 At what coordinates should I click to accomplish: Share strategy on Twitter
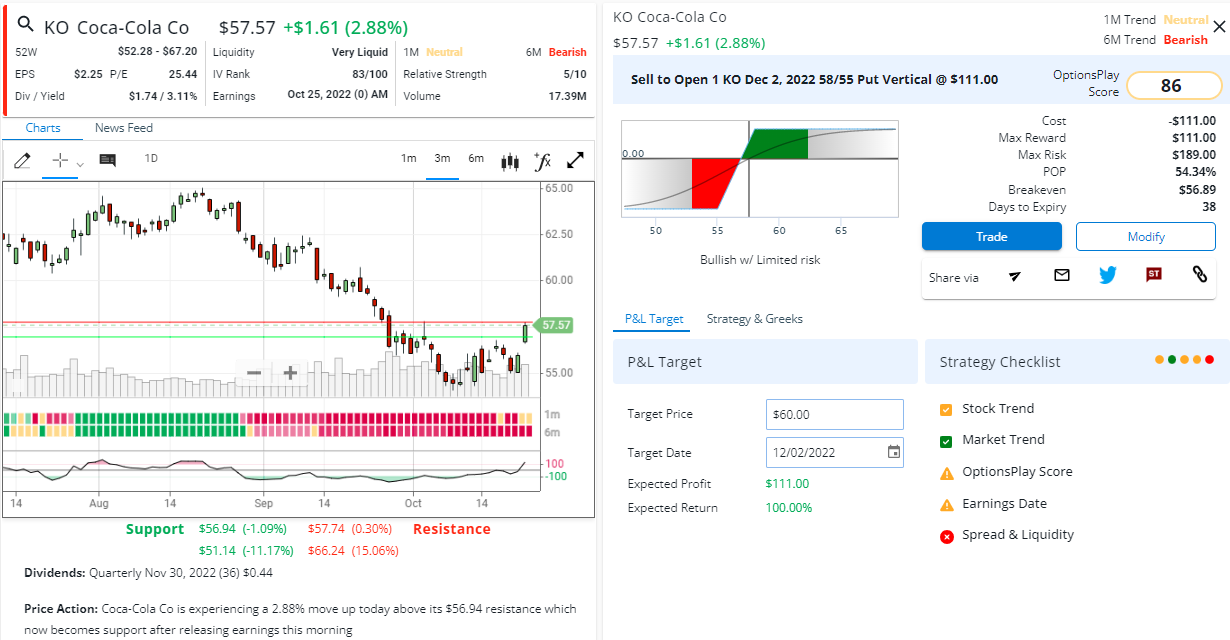[x=1107, y=275]
